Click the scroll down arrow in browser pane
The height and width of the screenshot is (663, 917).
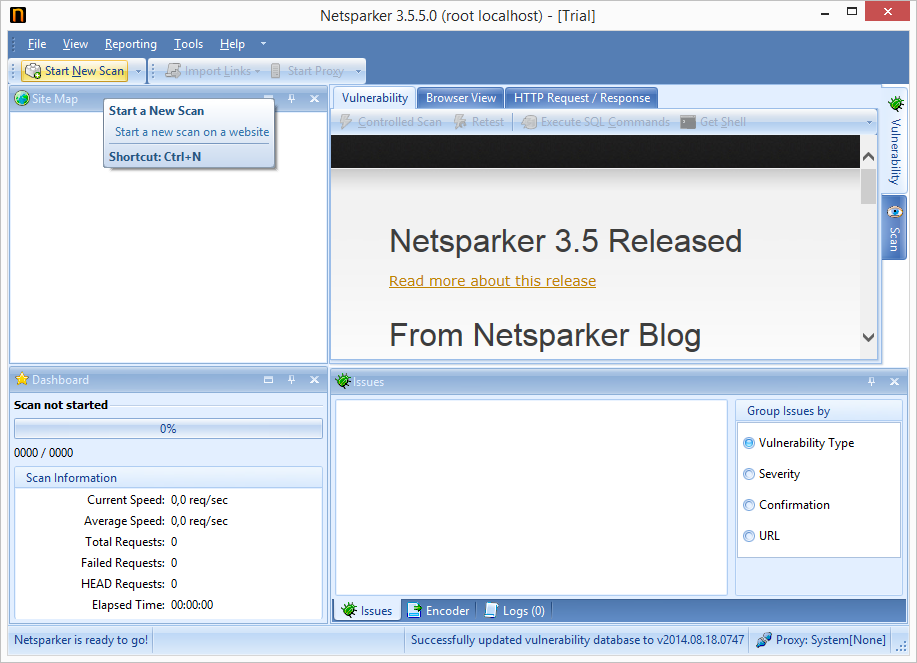pos(868,337)
